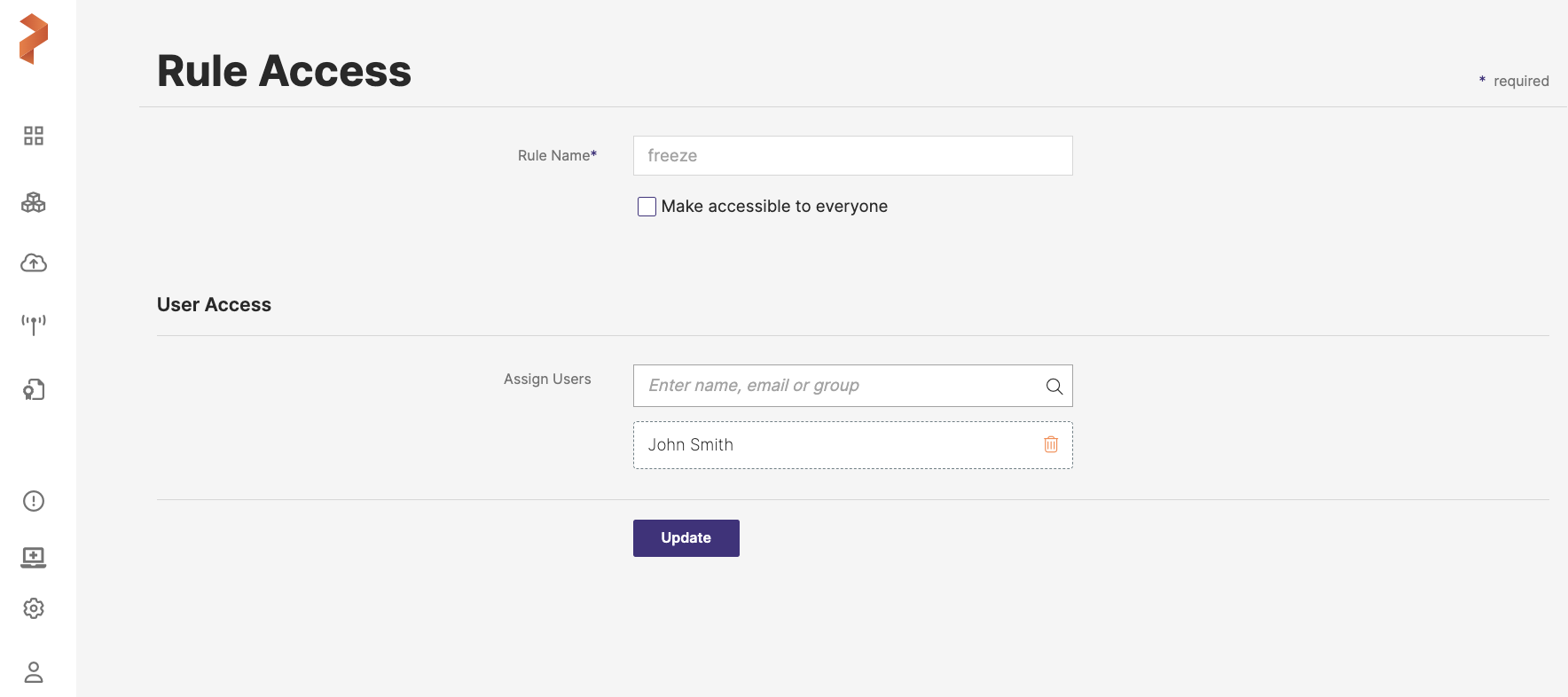Remove John Smith with trash icon
Viewport: 1568px width, 697px height.
click(x=1051, y=444)
